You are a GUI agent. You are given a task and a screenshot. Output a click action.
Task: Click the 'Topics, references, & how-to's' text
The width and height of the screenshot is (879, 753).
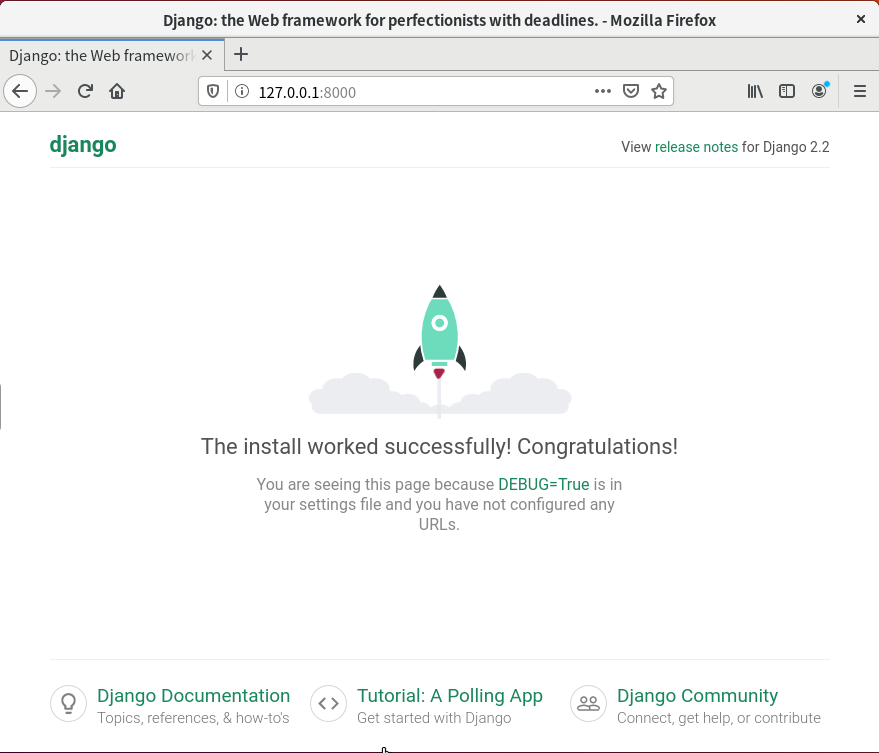click(x=193, y=718)
